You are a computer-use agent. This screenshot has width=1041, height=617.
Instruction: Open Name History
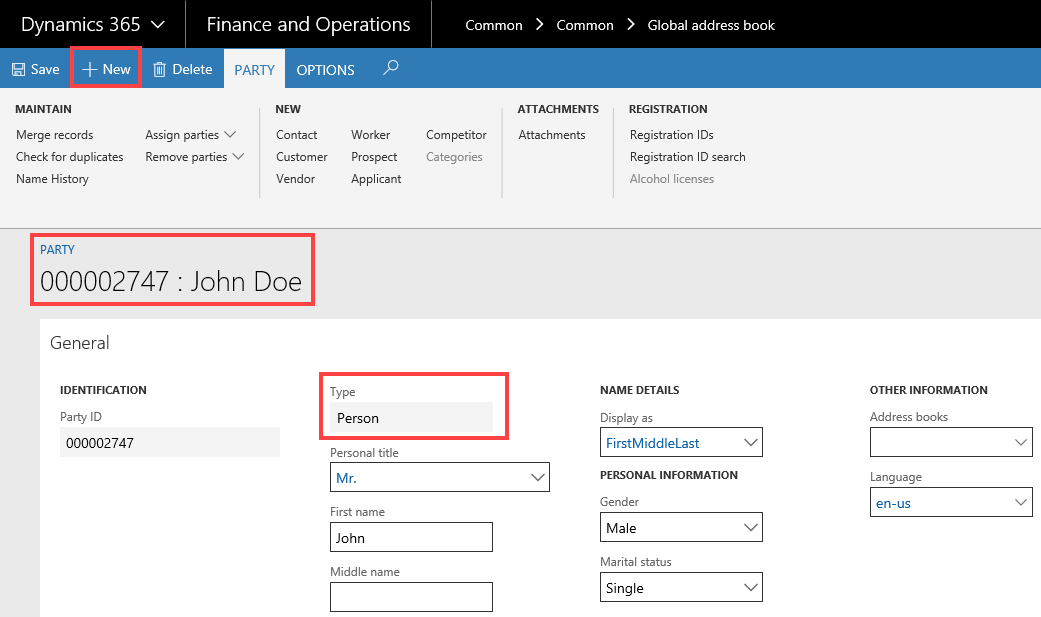[x=52, y=179]
